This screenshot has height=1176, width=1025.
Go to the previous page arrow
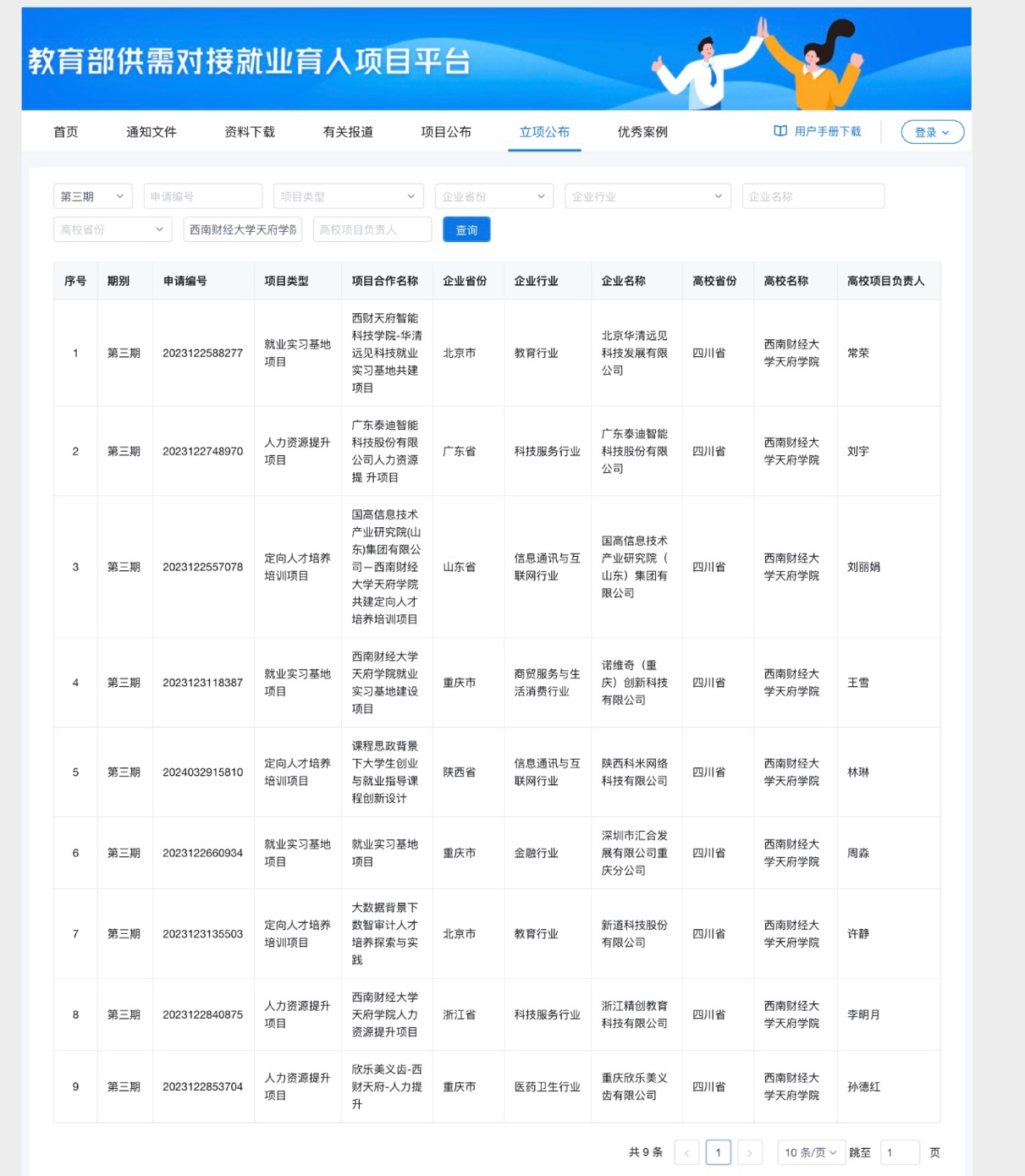point(686,1152)
